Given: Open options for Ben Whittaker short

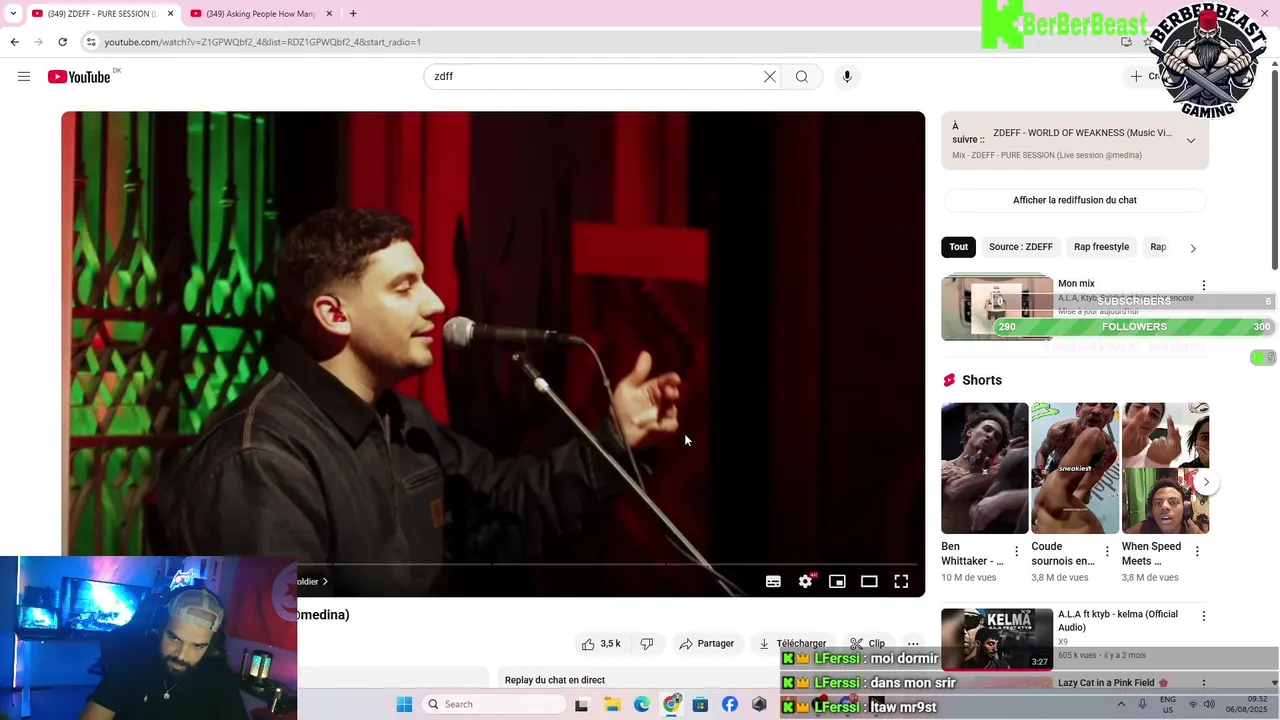Looking at the screenshot, I should point(1017,551).
